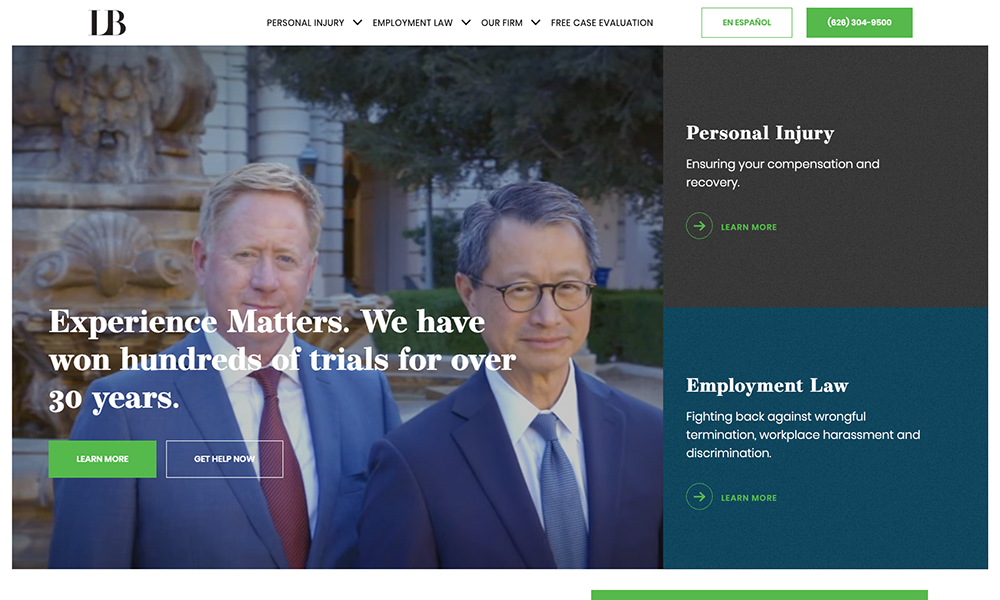
Task: Click the Experience Matters hero headline
Action: click(x=282, y=360)
